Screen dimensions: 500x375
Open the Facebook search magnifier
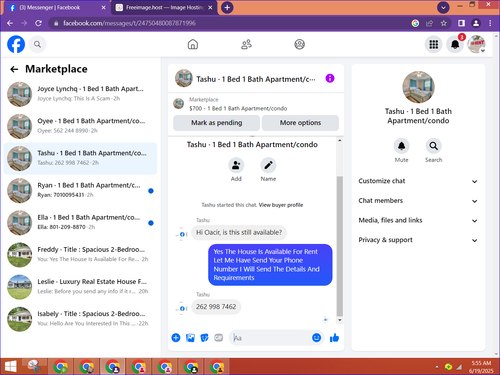(x=37, y=44)
